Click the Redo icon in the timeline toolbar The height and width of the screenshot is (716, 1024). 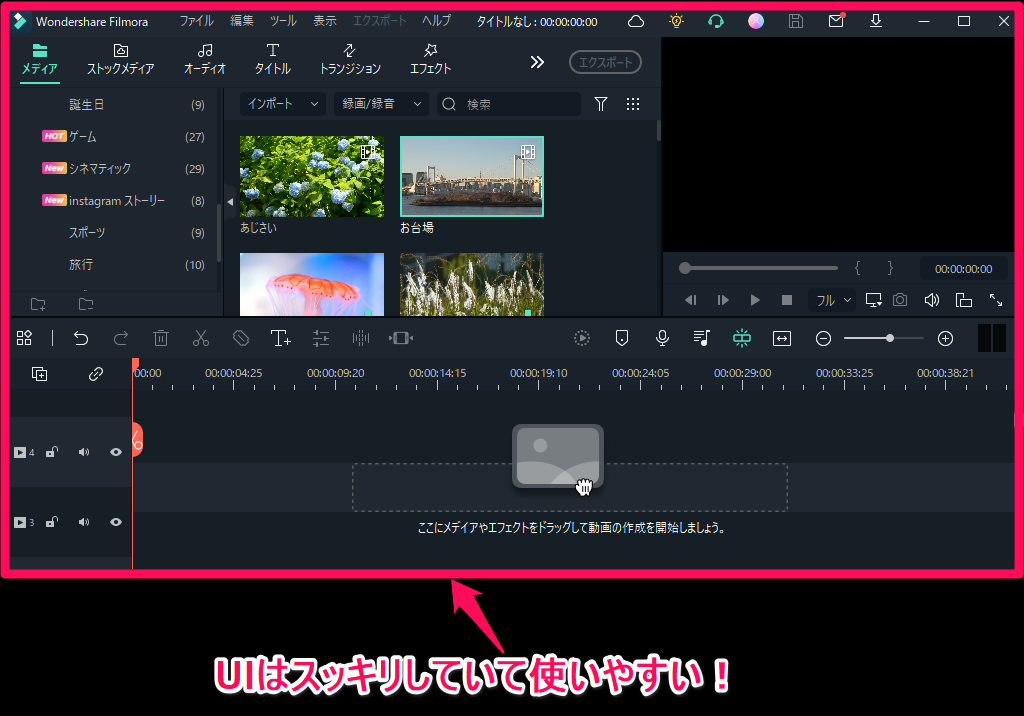(x=121, y=338)
